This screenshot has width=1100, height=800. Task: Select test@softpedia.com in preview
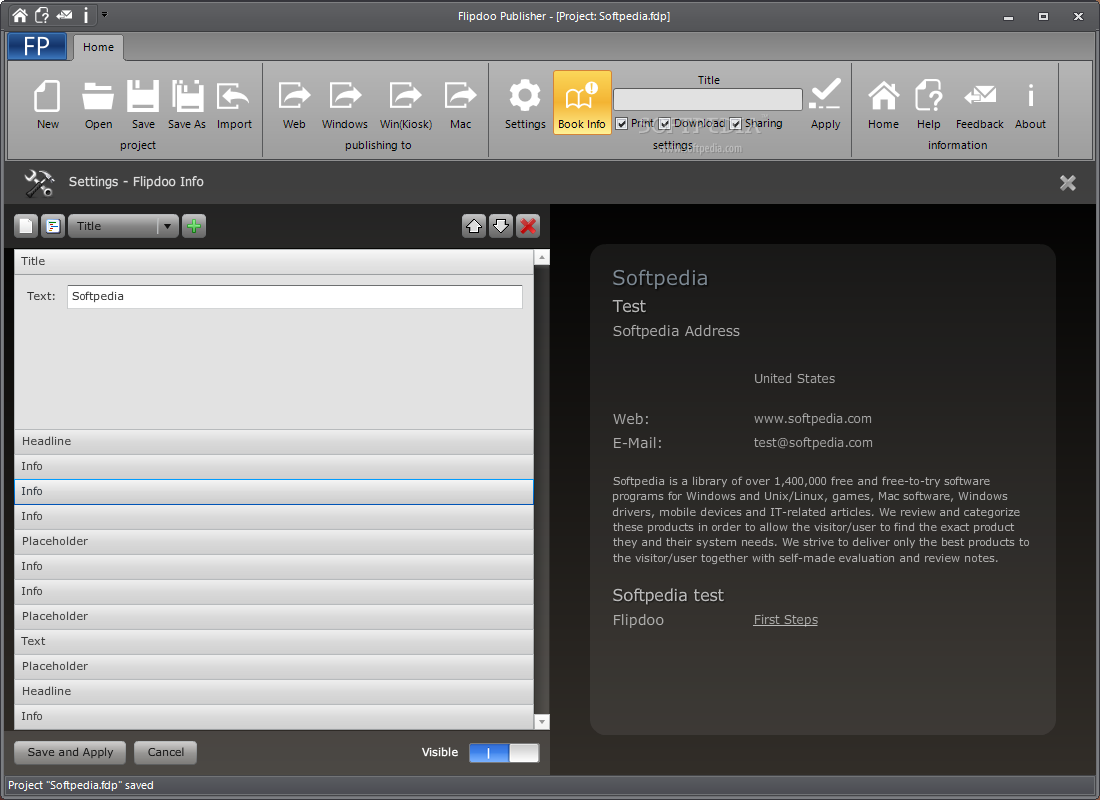pos(813,443)
